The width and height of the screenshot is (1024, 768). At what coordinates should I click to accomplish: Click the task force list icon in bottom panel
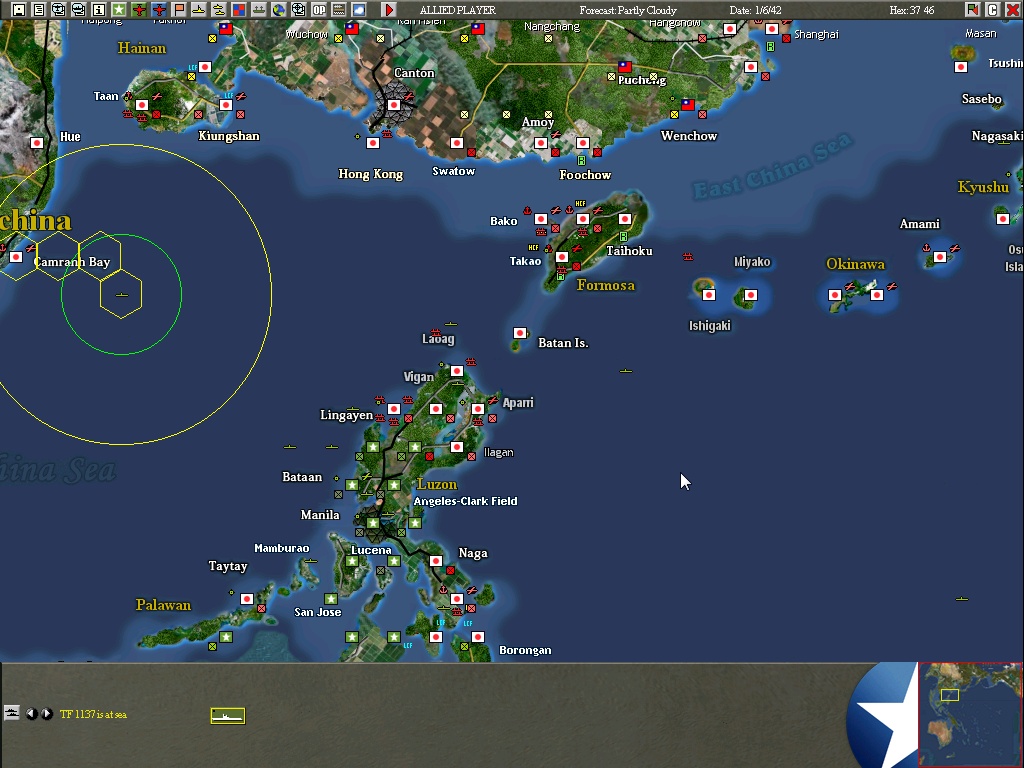(x=12, y=713)
